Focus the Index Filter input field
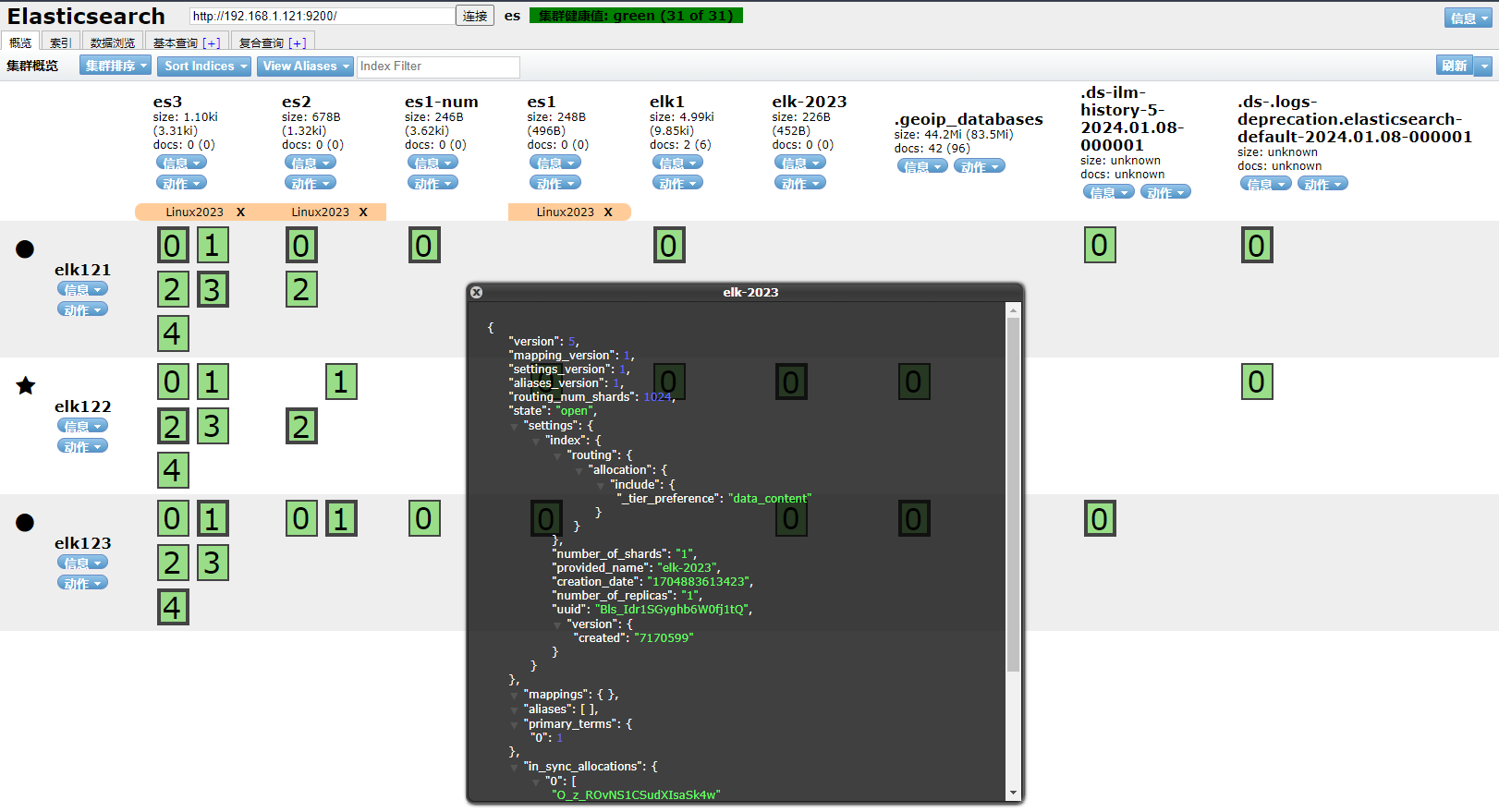 click(438, 67)
